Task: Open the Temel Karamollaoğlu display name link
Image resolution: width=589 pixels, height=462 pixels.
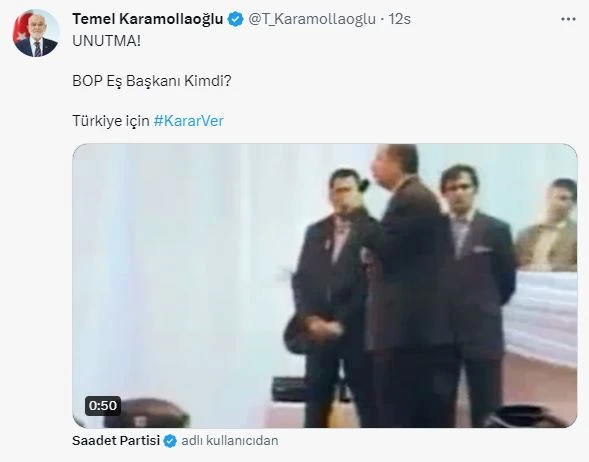Action: coord(148,19)
